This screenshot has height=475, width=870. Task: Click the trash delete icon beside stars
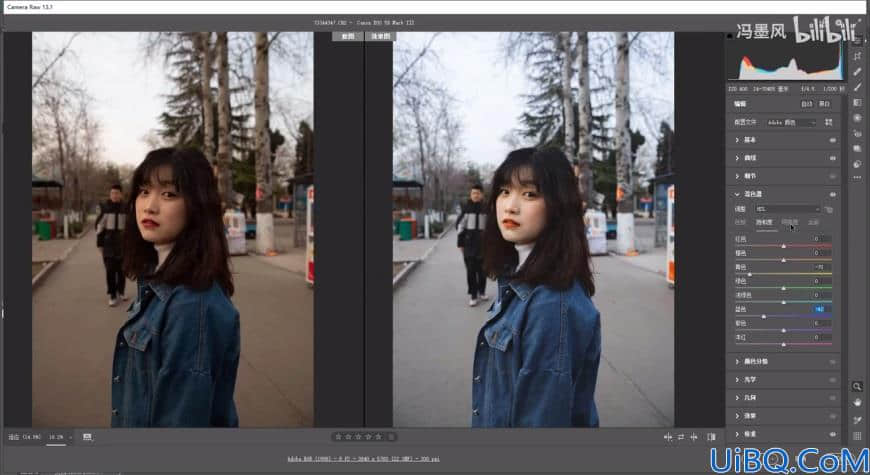click(391, 437)
